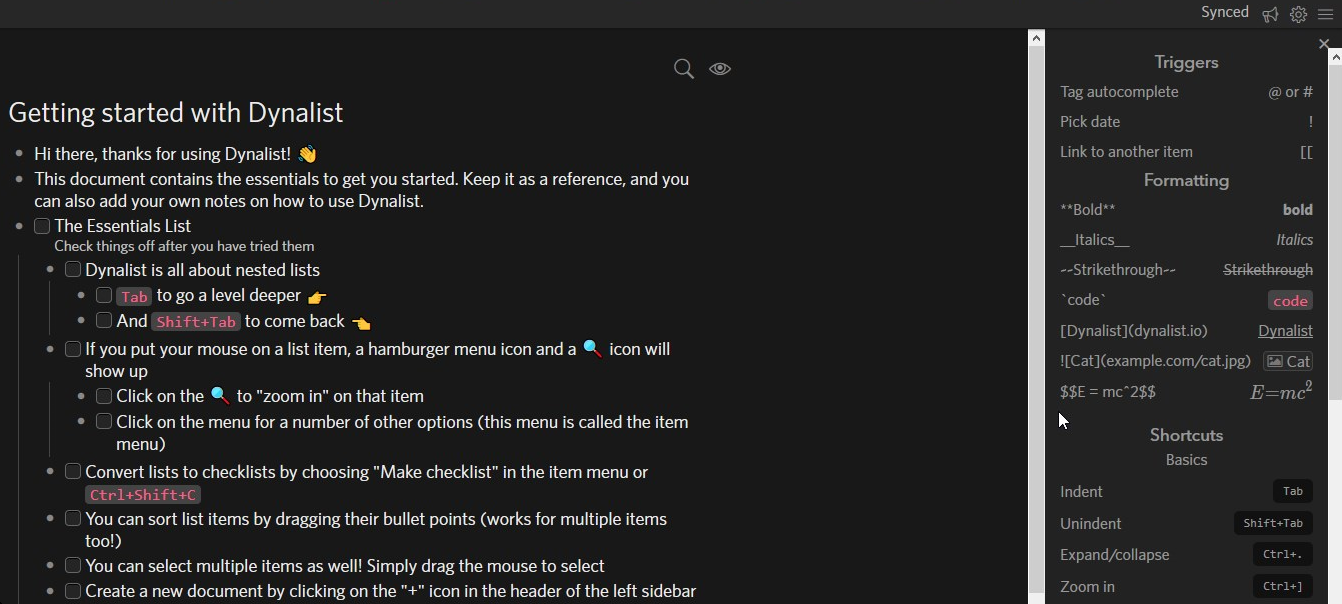Open the settings gear icon
Viewport: 1342px width, 604px height.
[x=1298, y=14]
